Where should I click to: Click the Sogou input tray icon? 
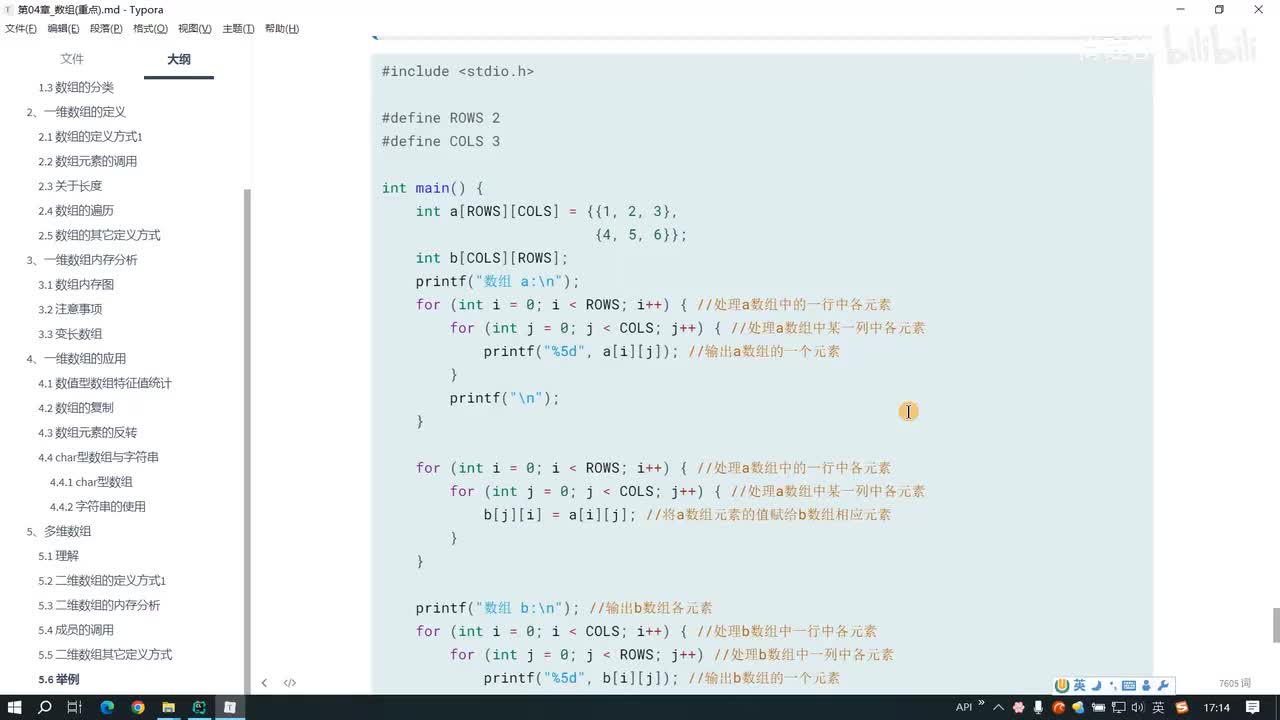(1183, 707)
